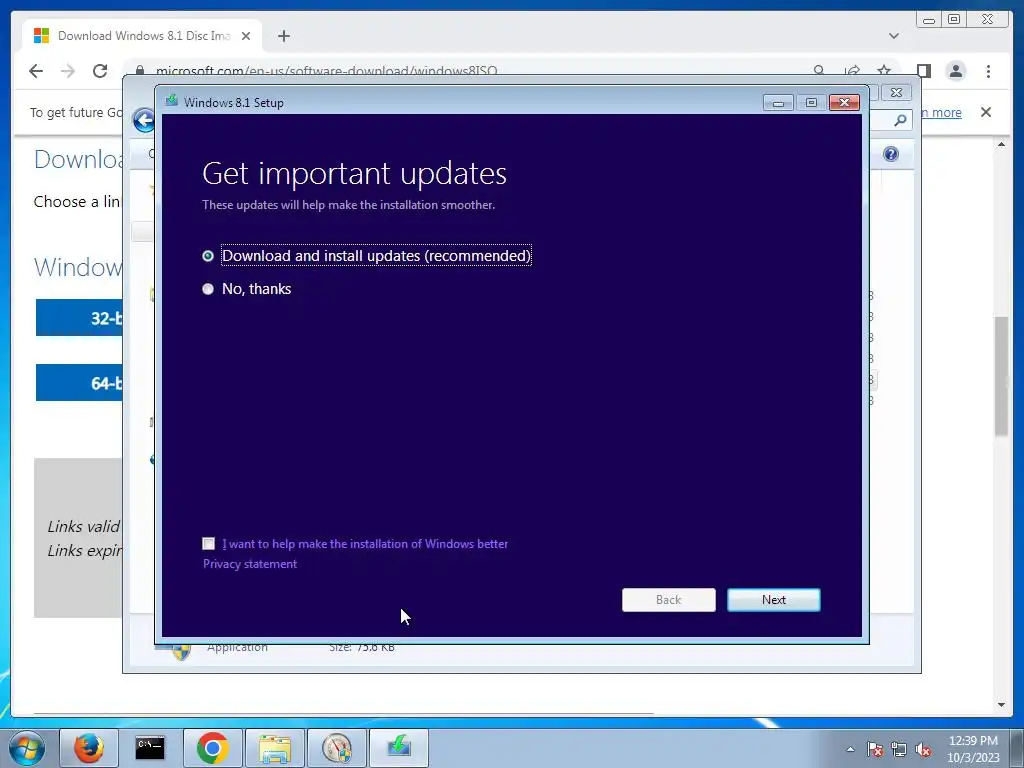Viewport: 1024px width, 768px height.
Task: Minimize the Windows 8.1 Setup window
Action: [778, 103]
